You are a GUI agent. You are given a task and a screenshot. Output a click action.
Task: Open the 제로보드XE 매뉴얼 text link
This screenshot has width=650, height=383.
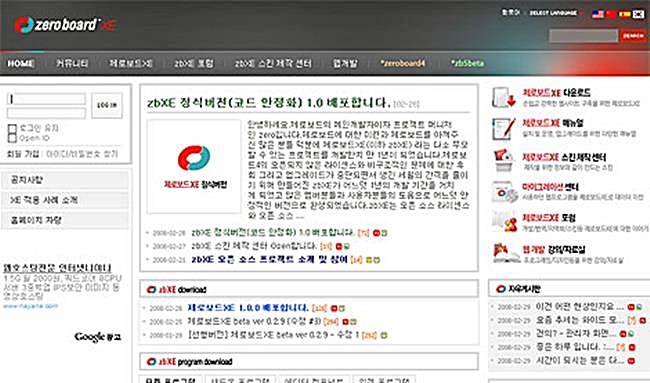(x=553, y=123)
